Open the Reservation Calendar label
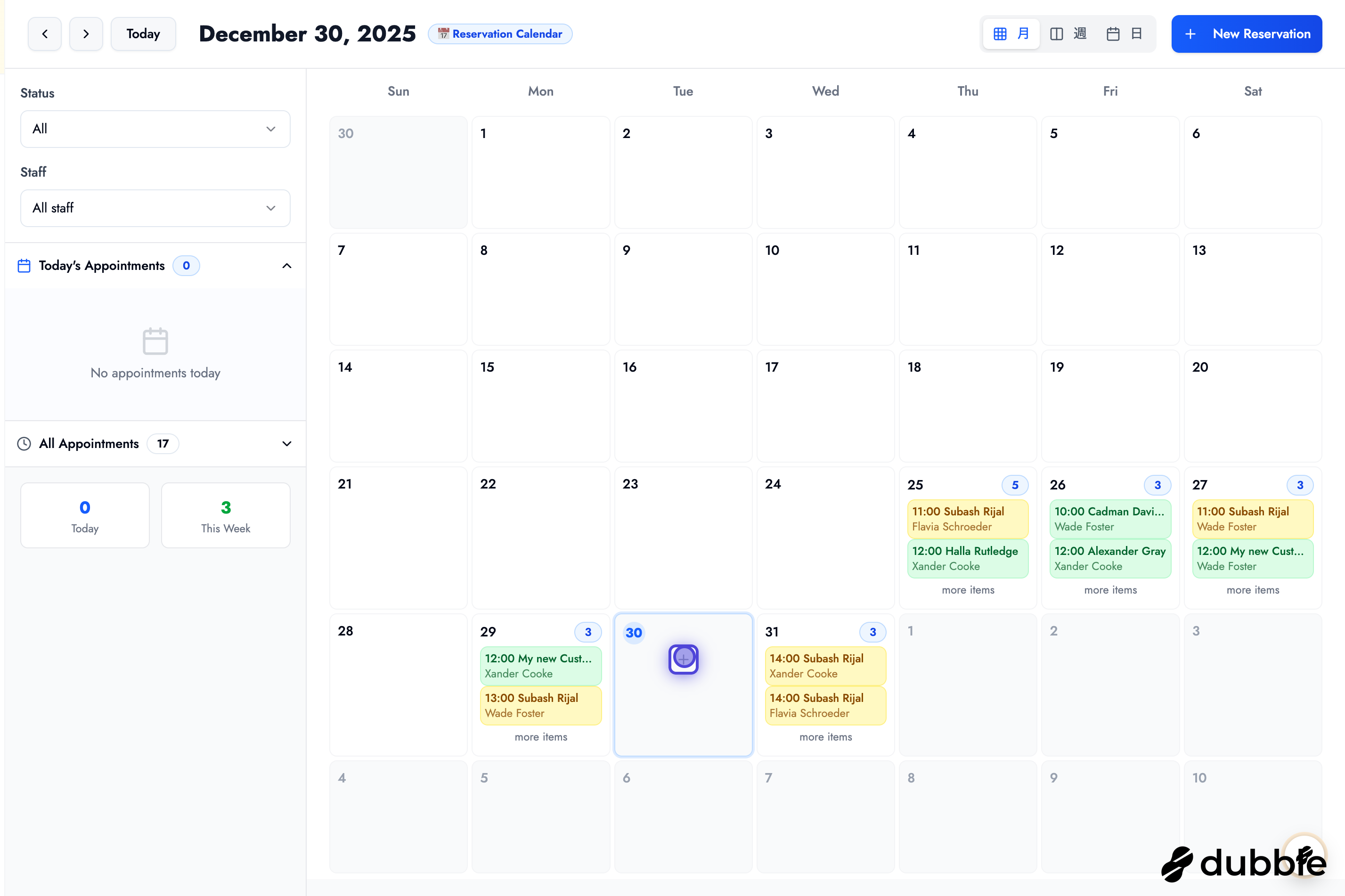This screenshot has height=896, width=1345. (x=499, y=34)
